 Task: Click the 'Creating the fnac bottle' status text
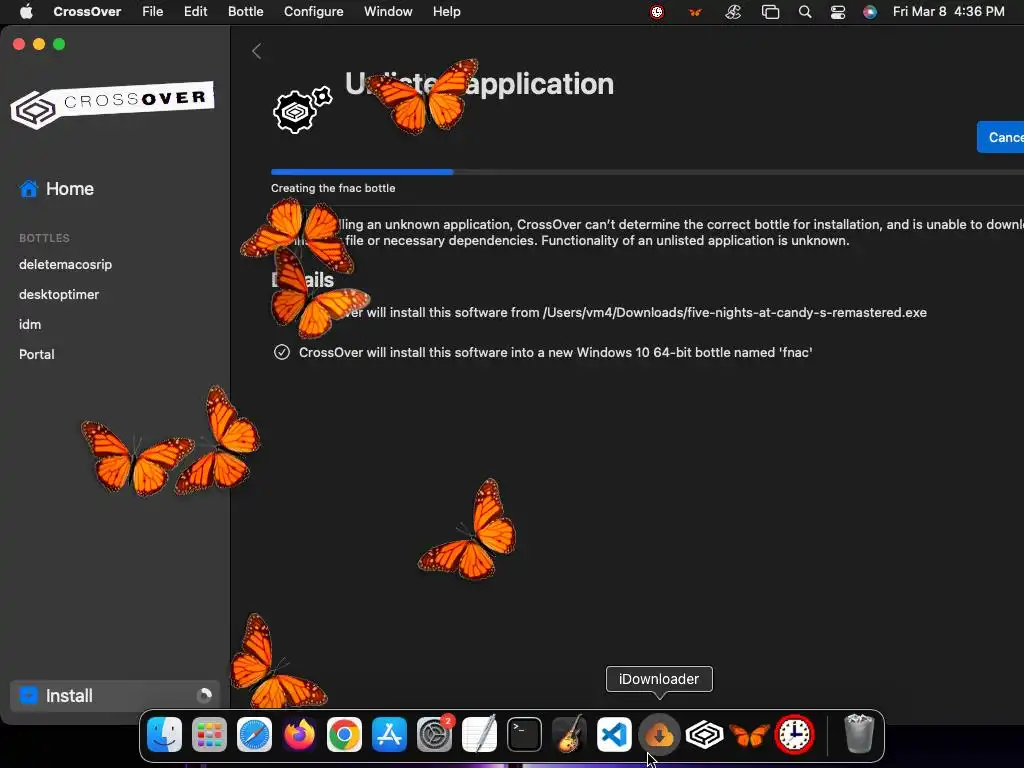tap(333, 188)
